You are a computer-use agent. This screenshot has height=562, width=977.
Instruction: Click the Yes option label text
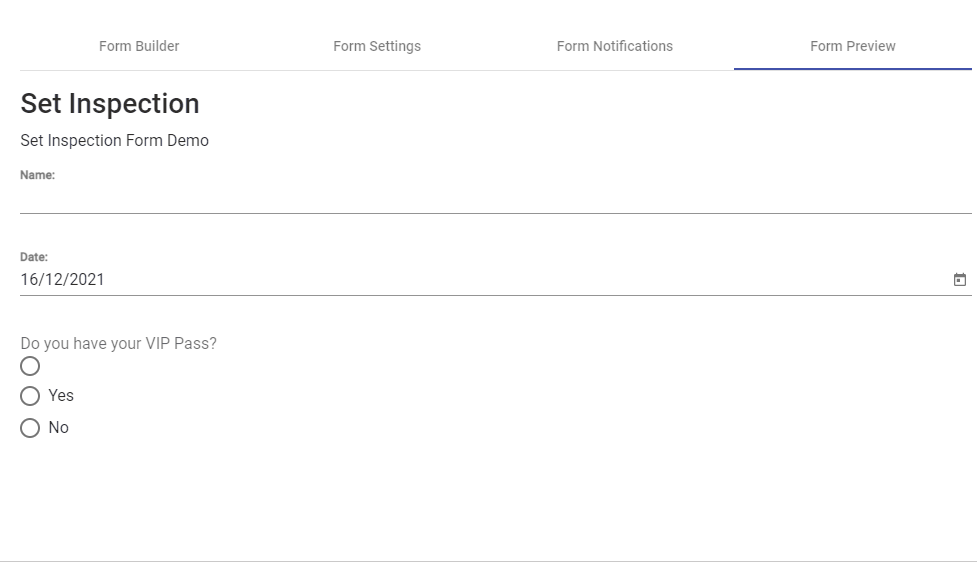[x=61, y=396]
